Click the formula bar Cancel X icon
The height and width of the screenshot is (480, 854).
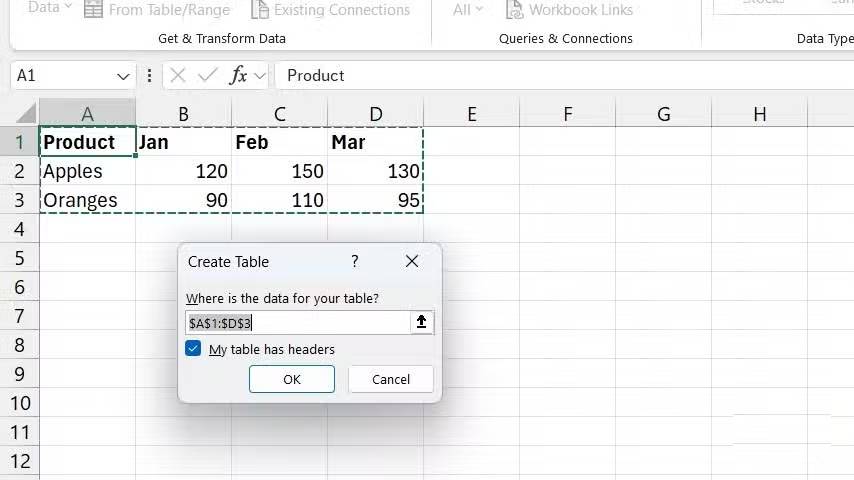(178, 75)
